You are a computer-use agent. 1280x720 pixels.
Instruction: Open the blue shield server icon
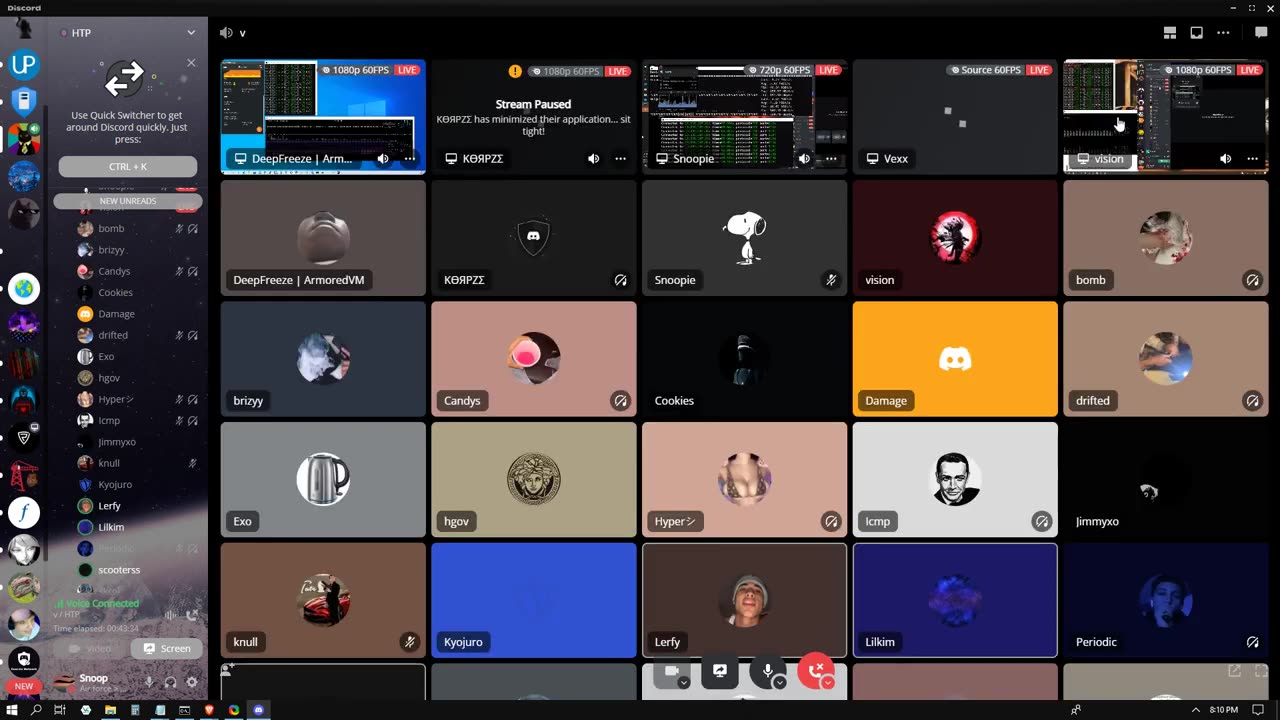(24, 102)
